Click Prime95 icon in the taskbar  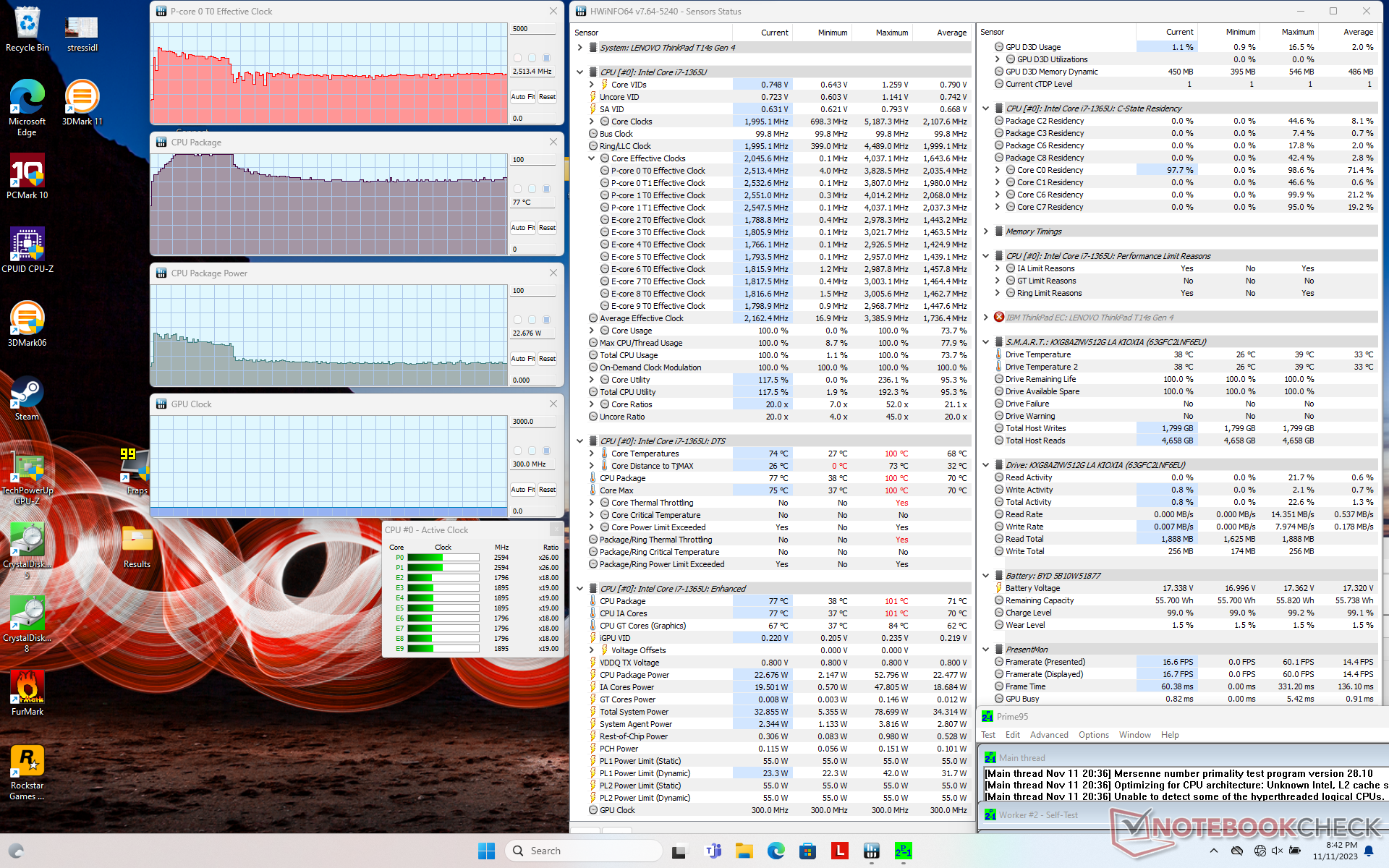coord(903,851)
